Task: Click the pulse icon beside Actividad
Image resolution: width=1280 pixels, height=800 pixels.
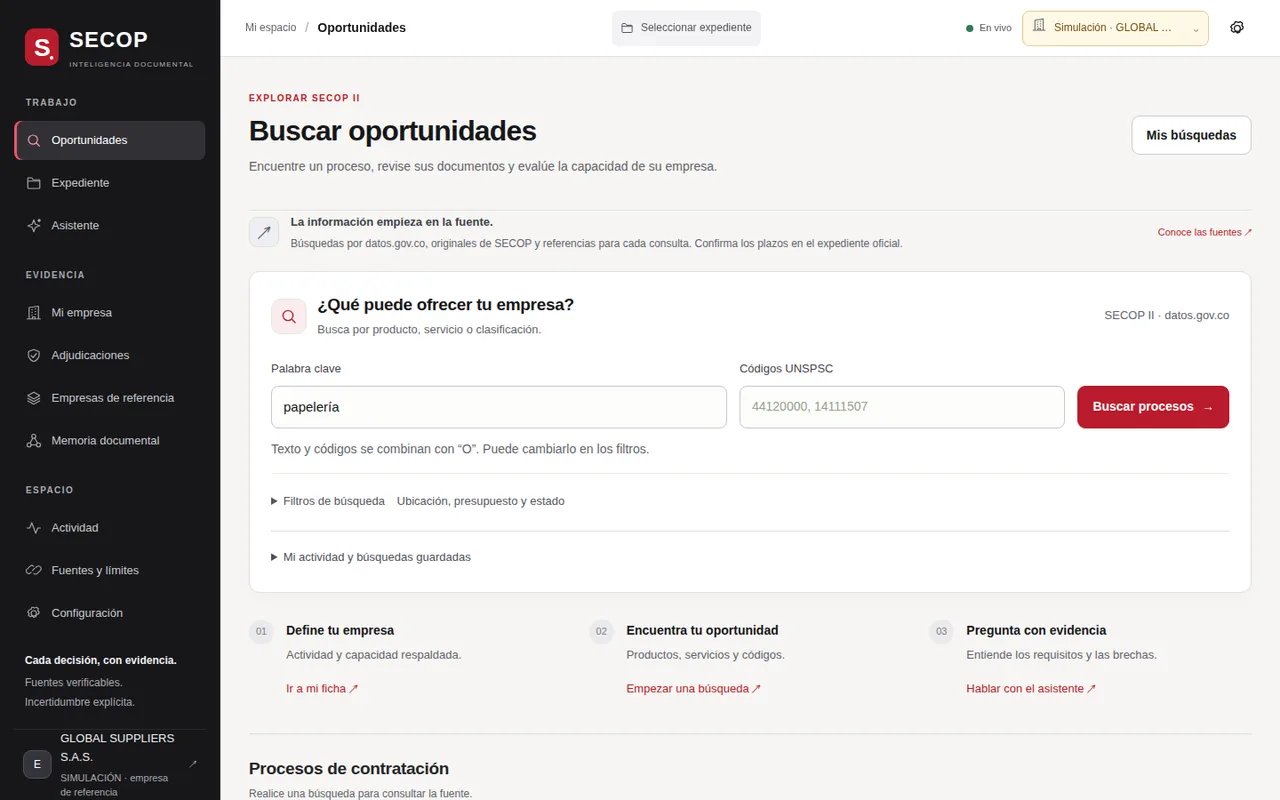Action: pyautogui.click(x=34, y=527)
